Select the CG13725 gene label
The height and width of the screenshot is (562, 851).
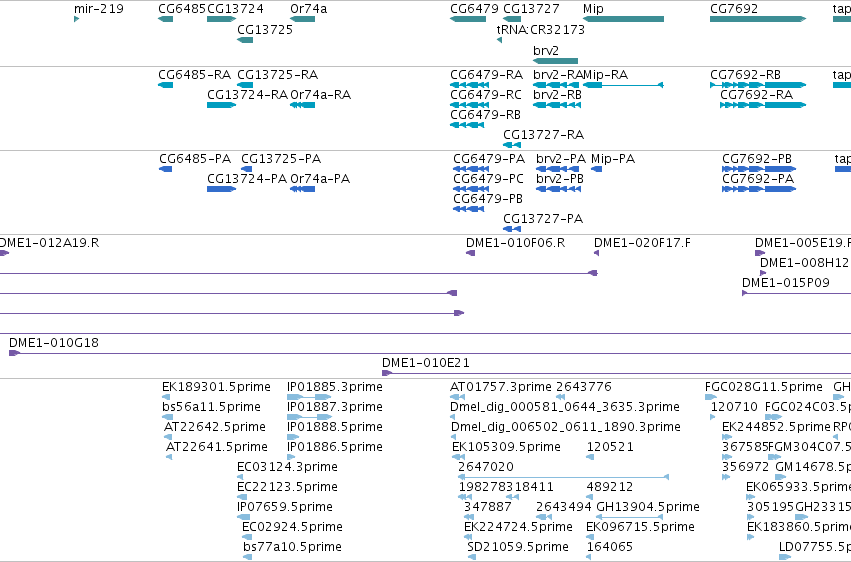[265, 29]
